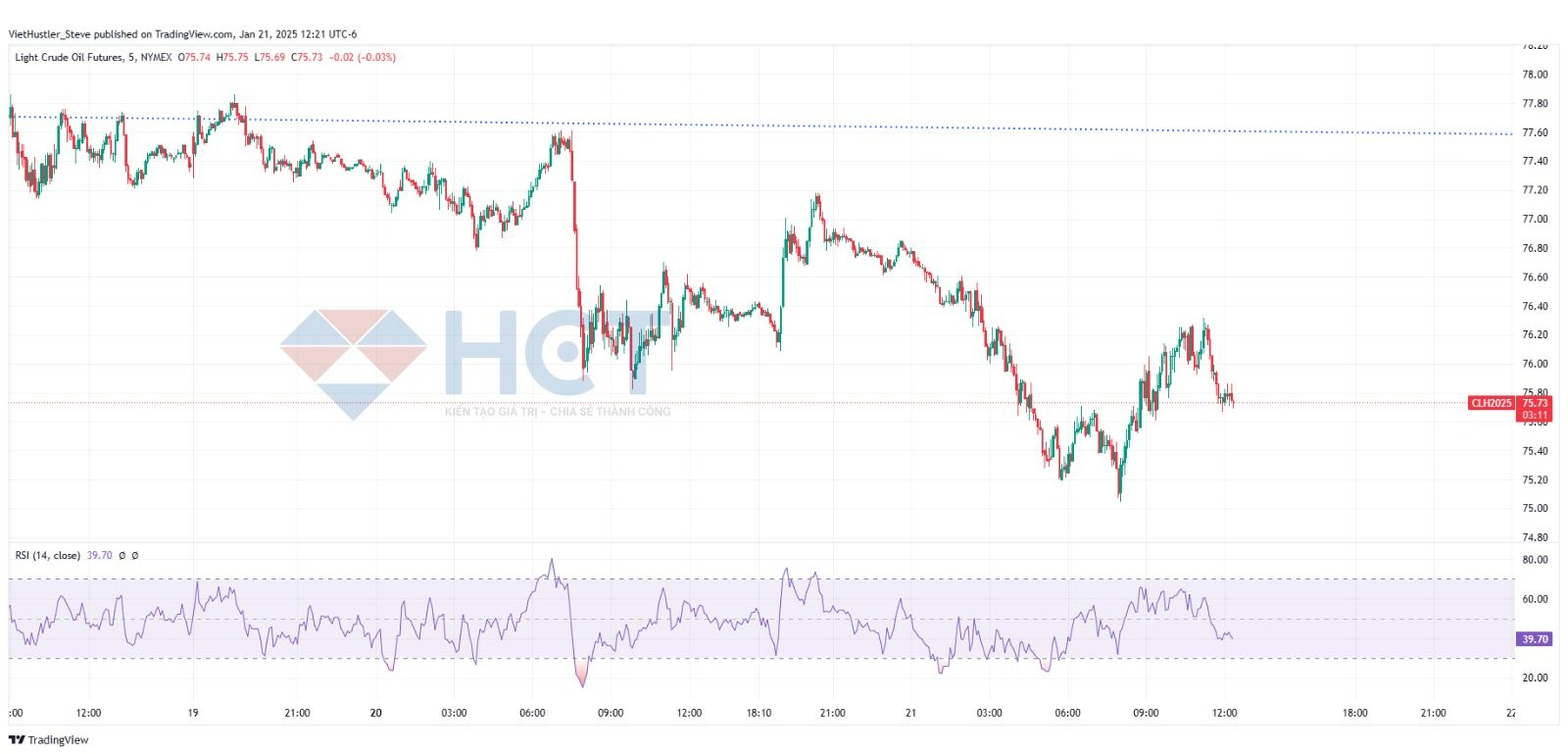Click the purple 39.70 RSI value badge
The width and height of the screenshot is (1568, 754).
tap(1535, 639)
